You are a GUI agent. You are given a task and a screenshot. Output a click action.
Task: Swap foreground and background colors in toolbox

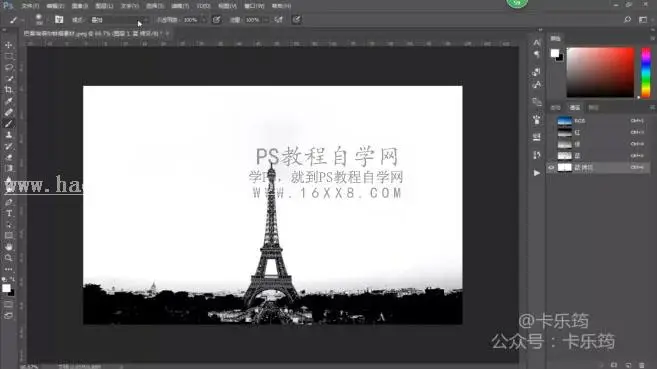pos(12,279)
